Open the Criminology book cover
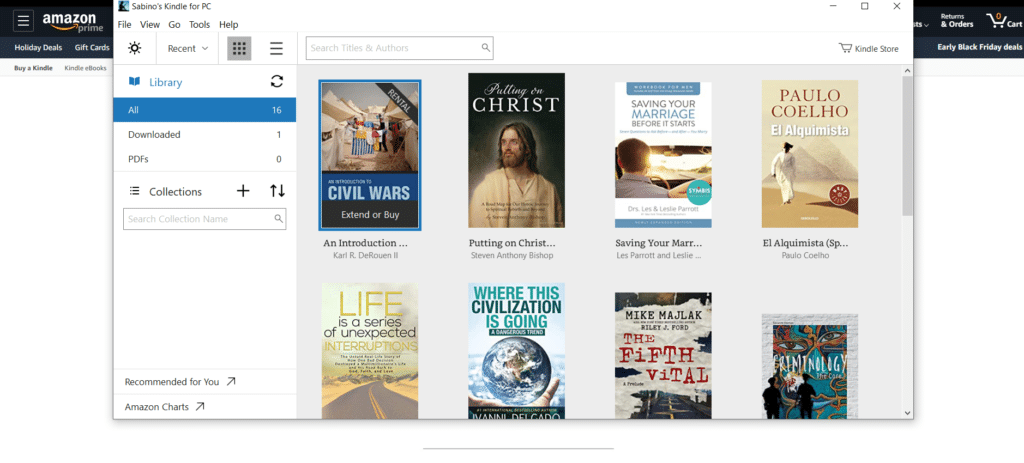Screen dimensions: 1024x463 [810, 366]
